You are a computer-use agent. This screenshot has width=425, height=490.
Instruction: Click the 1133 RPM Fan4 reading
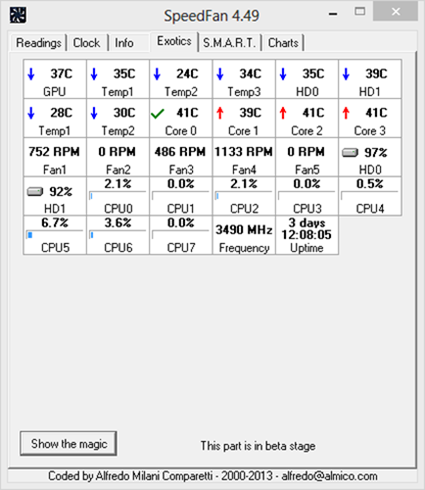point(244,152)
